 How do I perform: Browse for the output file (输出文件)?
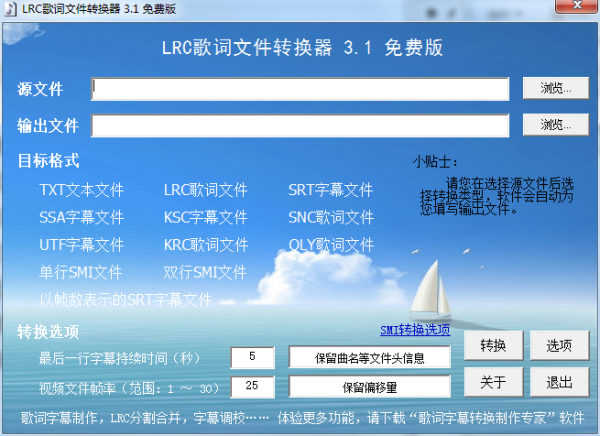pos(556,124)
